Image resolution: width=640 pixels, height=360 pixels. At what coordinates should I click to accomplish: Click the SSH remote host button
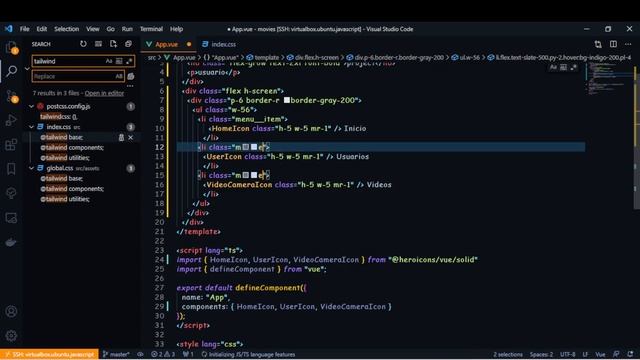pos(49,354)
